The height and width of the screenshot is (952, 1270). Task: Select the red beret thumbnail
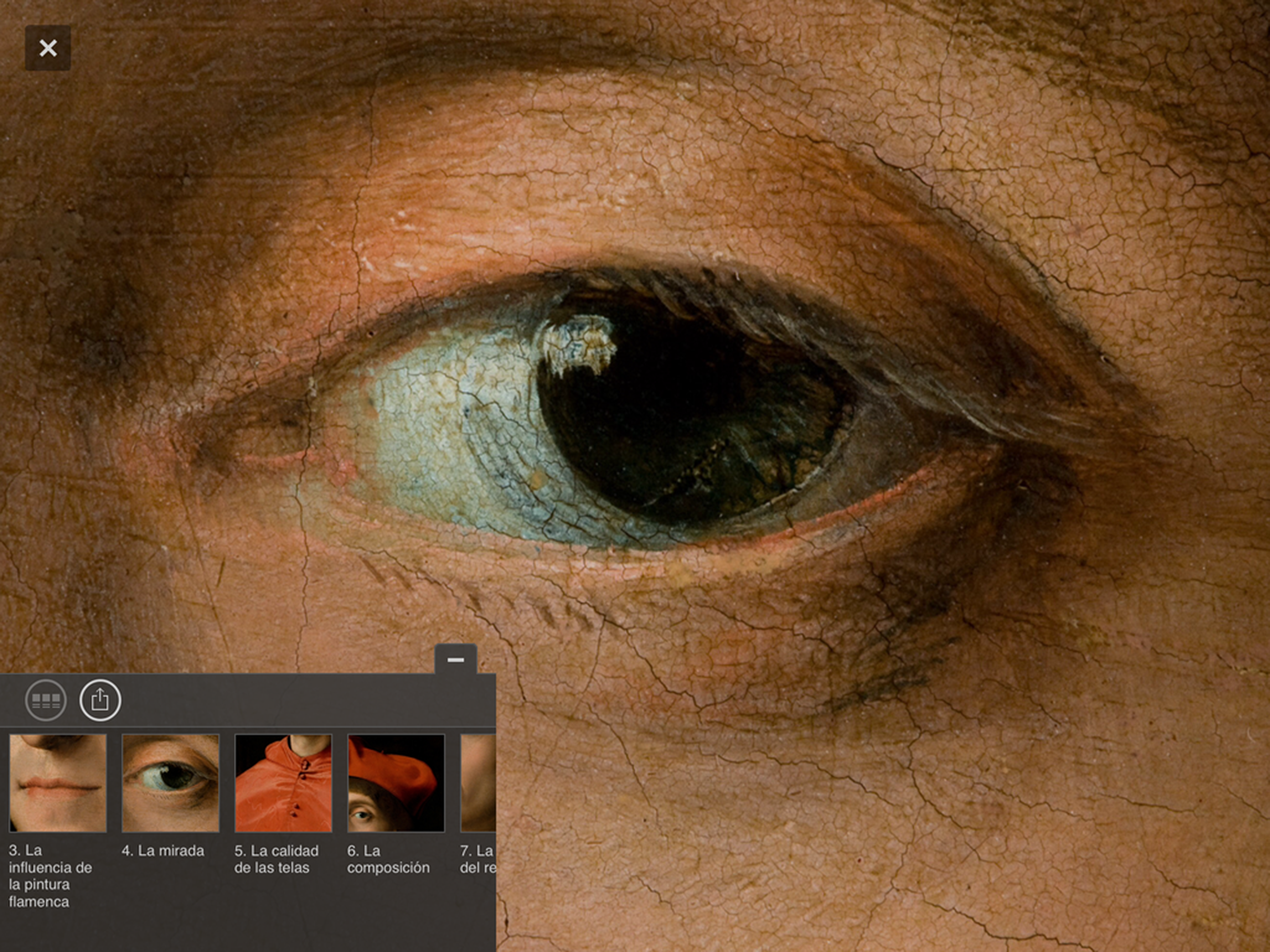pos(396,783)
